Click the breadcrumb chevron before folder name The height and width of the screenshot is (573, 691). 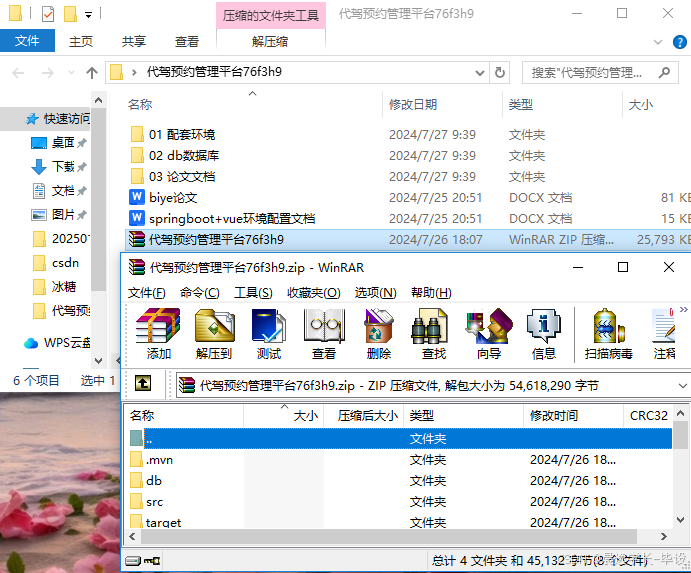coord(134,72)
